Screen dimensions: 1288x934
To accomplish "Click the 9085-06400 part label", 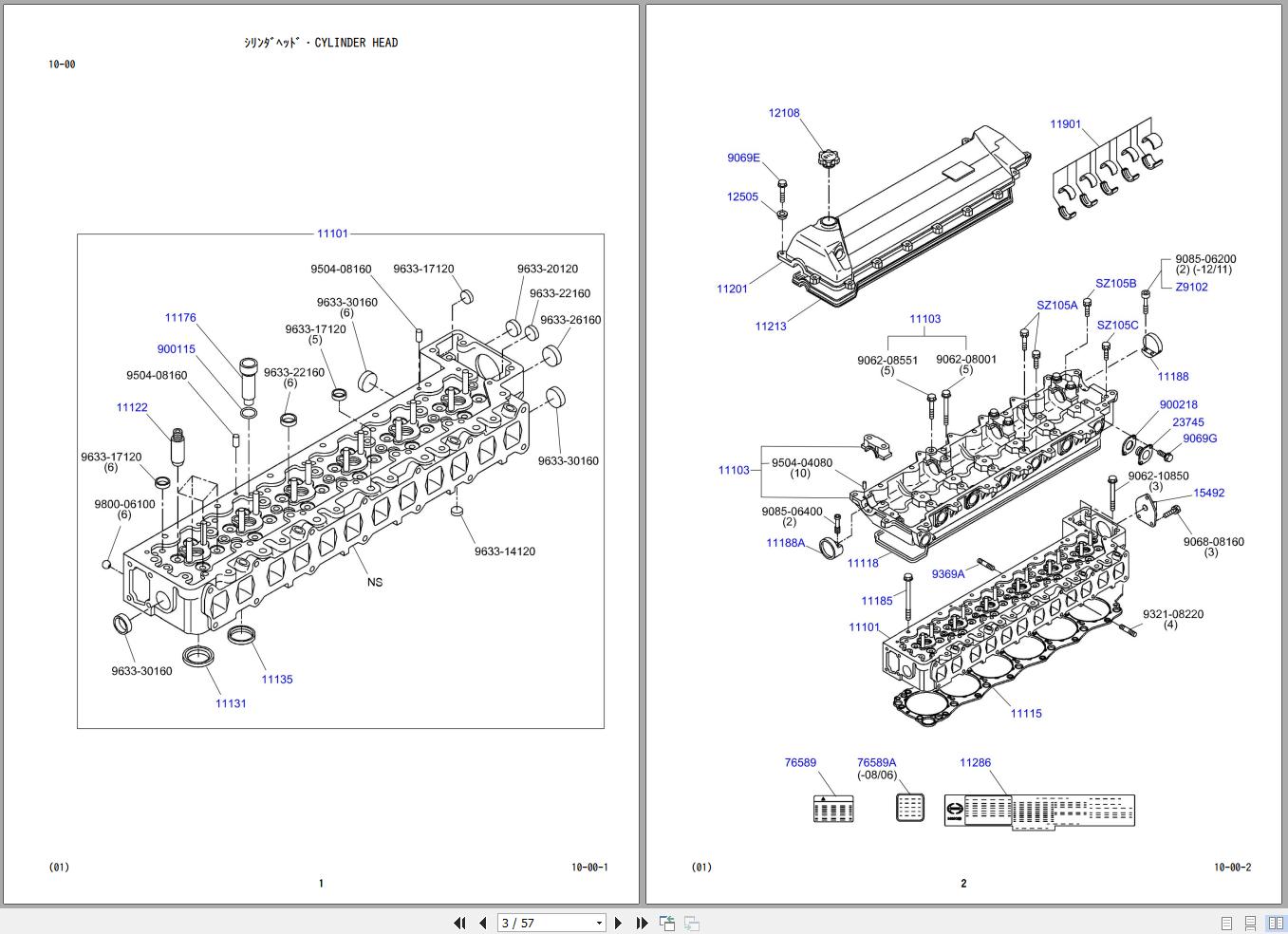I will pos(792,513).
